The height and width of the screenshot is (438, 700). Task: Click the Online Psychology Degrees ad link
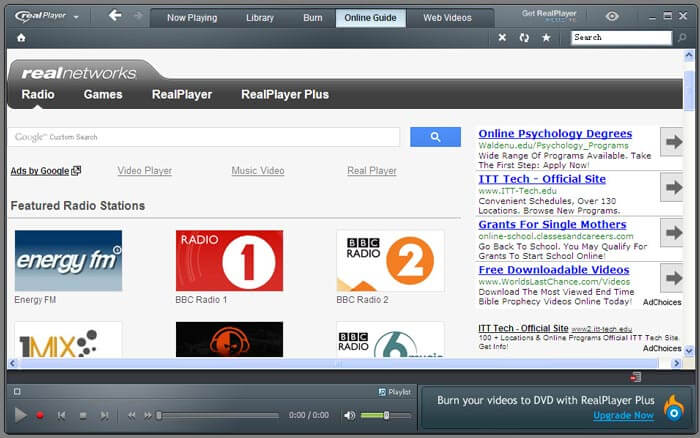coord(555,133)
